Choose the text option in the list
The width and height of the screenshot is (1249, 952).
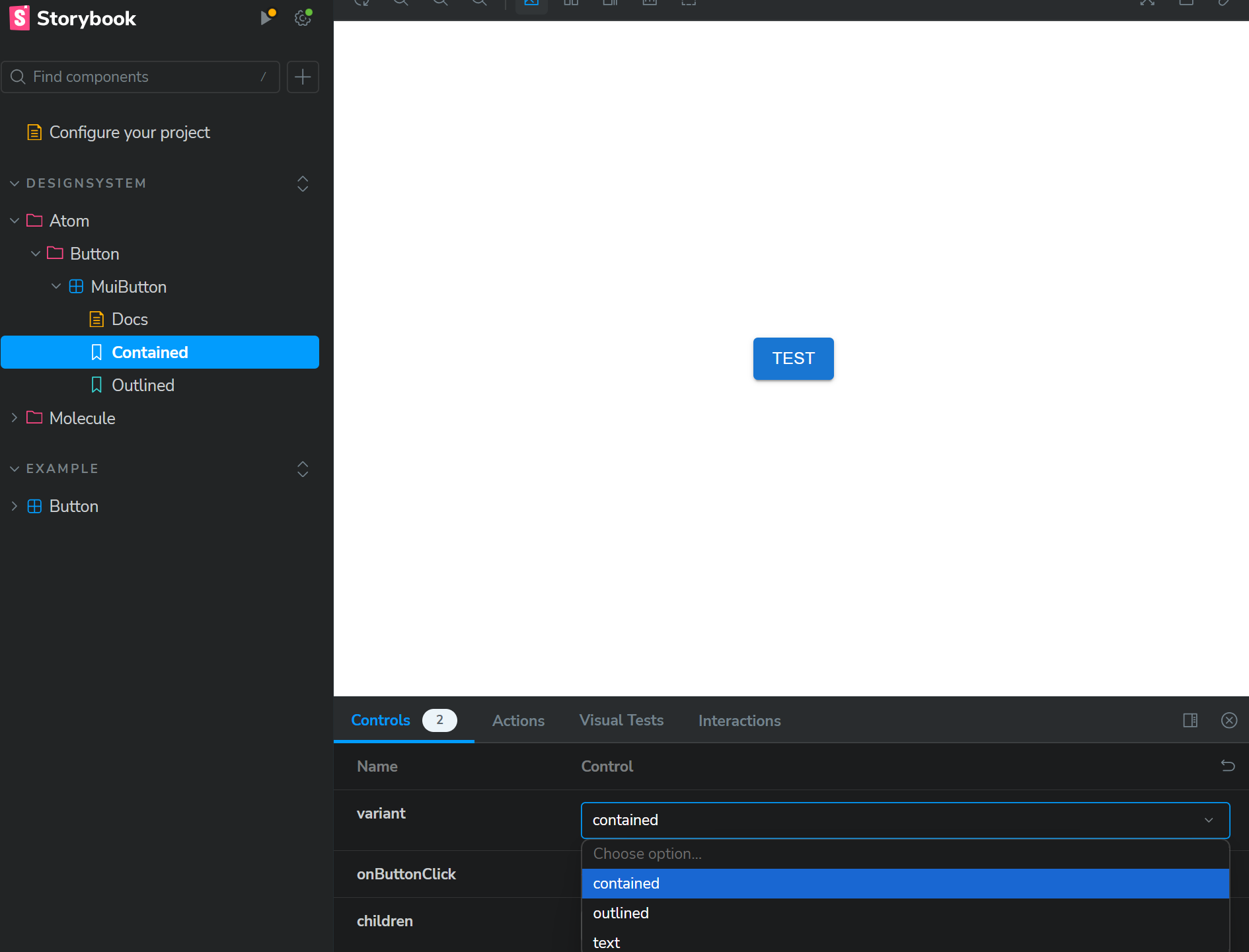click(905, 940)
